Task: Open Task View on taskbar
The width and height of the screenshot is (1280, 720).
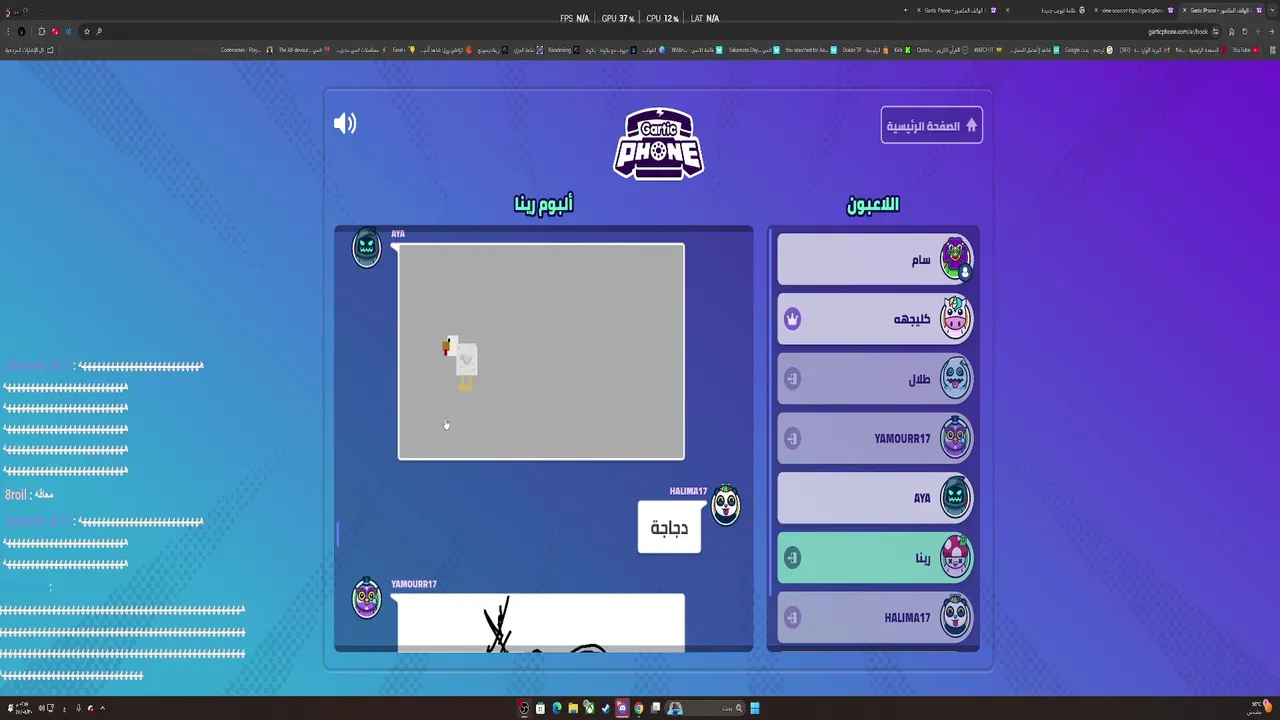Action: (656, 708)
